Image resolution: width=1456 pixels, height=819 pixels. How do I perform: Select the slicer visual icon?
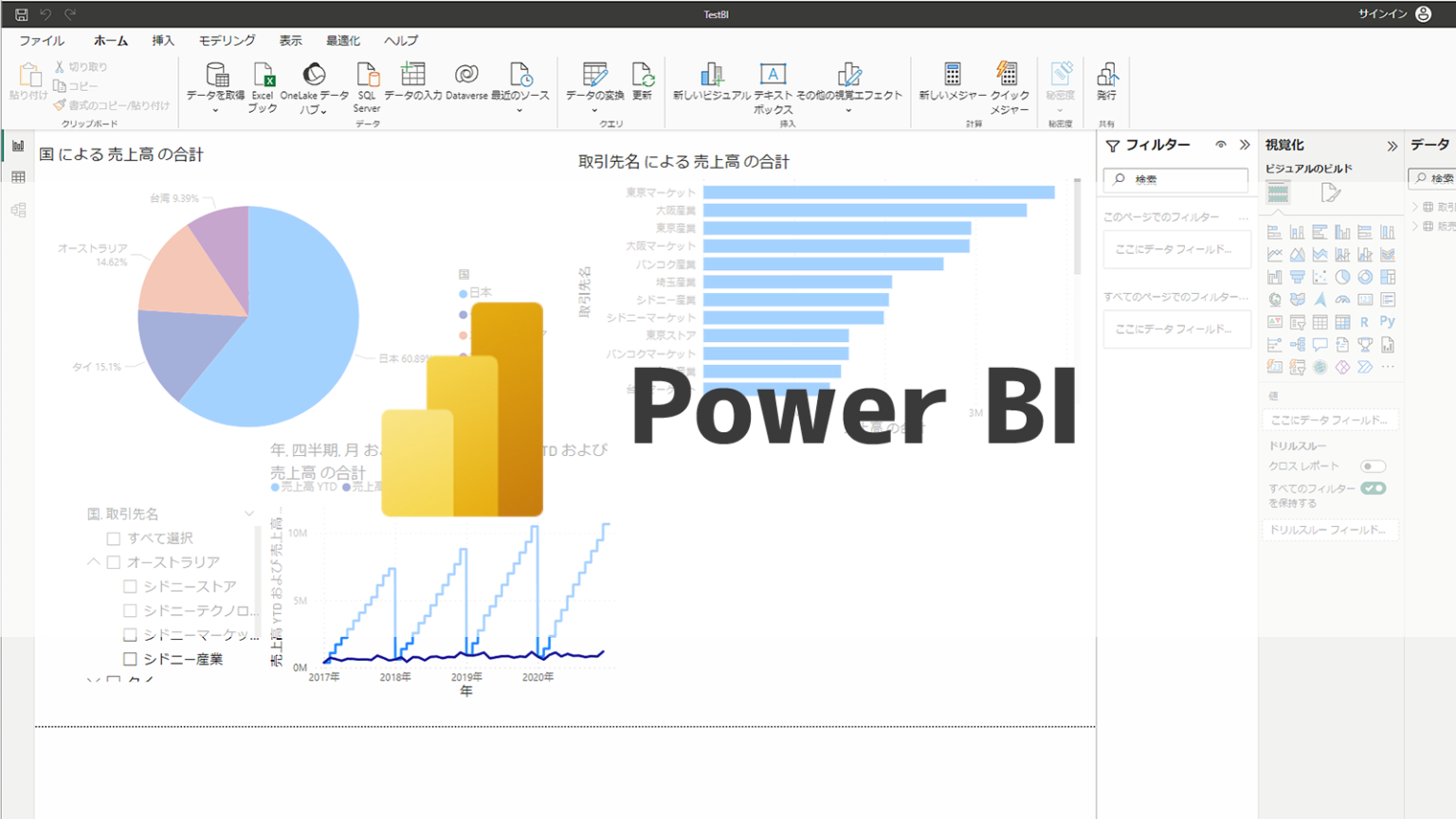pos(1297,322)
